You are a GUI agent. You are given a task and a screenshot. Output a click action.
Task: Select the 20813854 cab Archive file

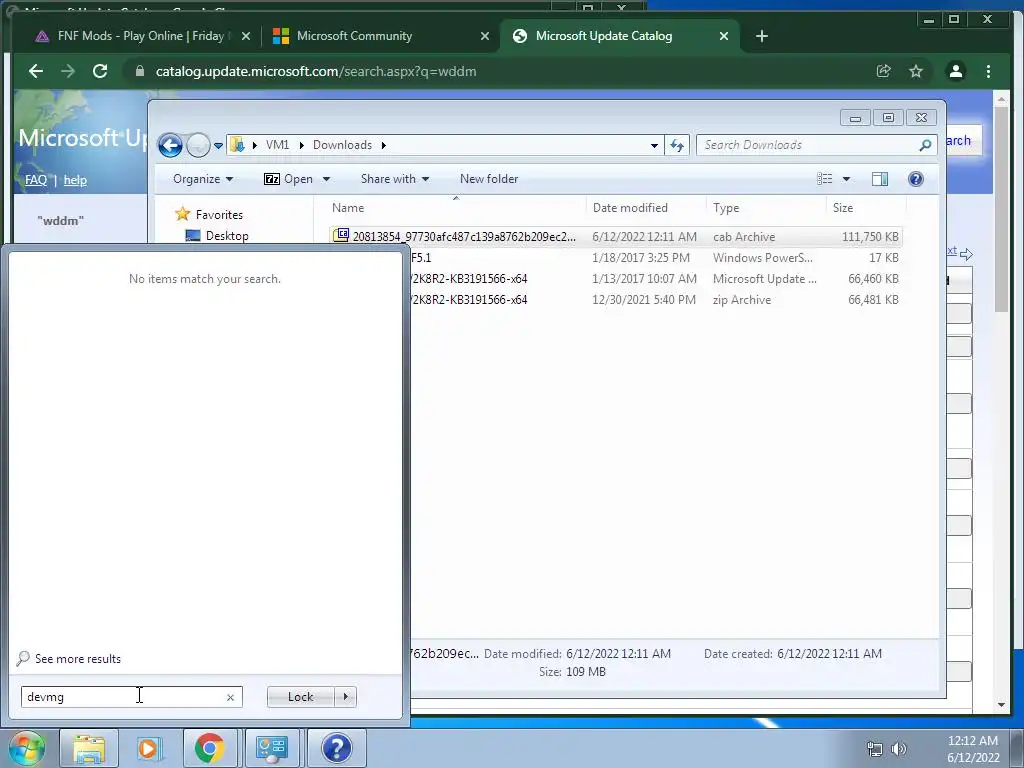click(x=616, y=236)
